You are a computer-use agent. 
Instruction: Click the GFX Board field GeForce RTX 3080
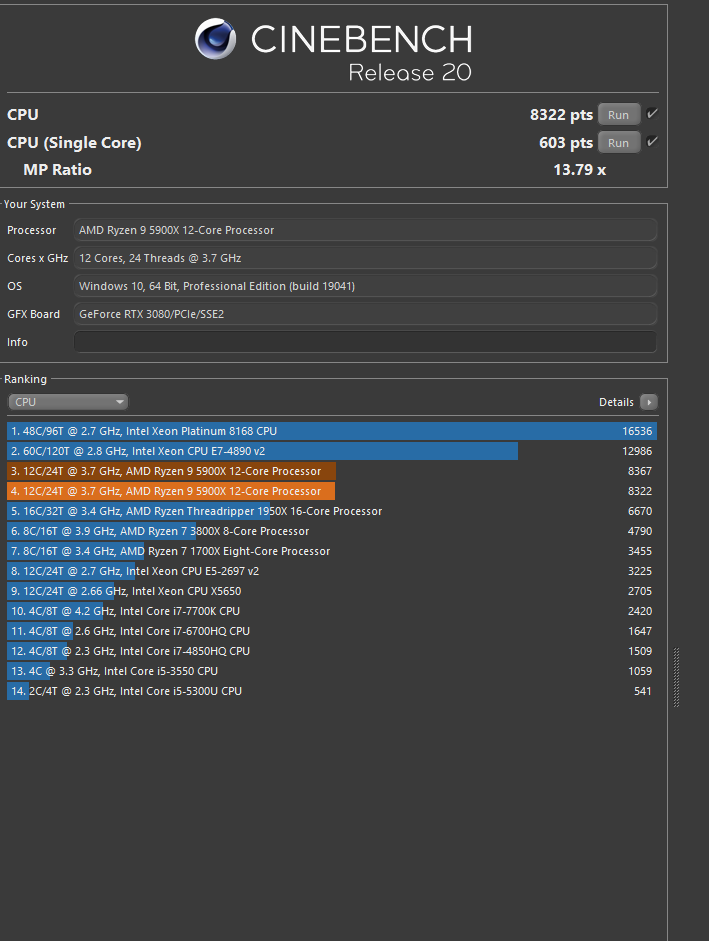(365, 314)
